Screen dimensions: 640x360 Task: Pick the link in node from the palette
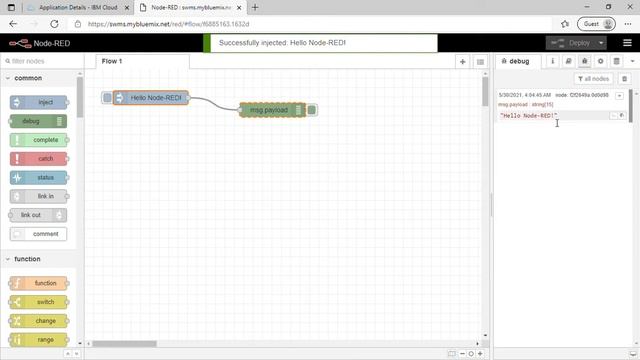pyautogui.click(x=39, y=196)
